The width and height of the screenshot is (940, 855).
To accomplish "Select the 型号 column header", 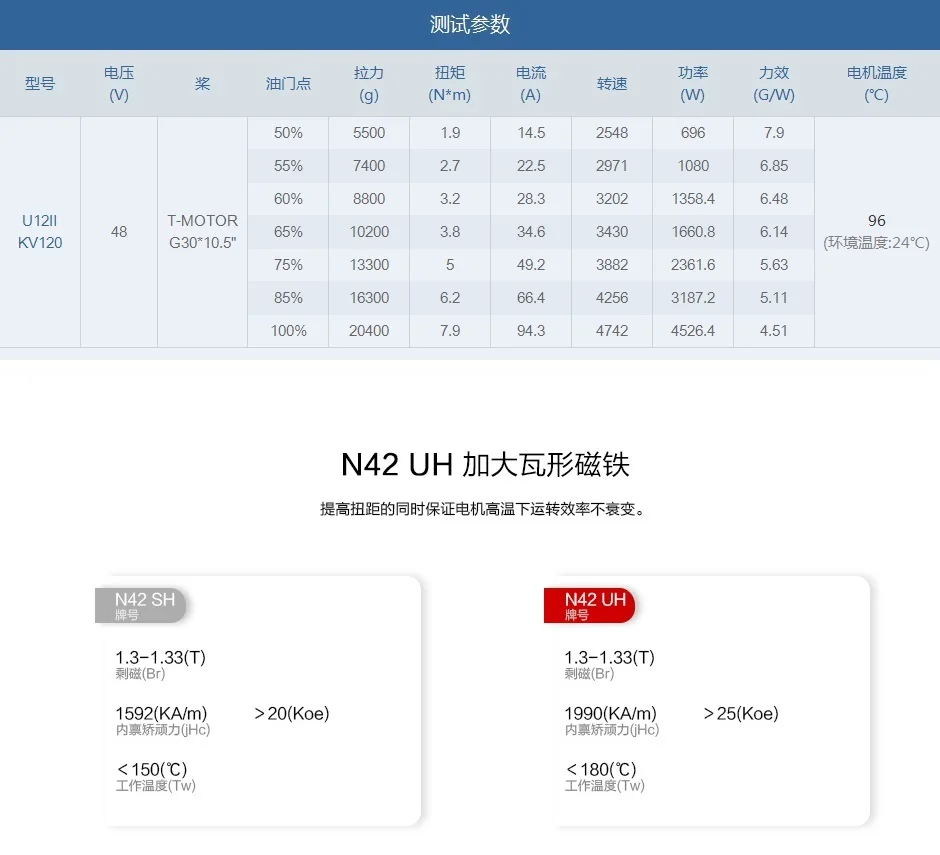I will pyautogui.click(x=40, y=83).
